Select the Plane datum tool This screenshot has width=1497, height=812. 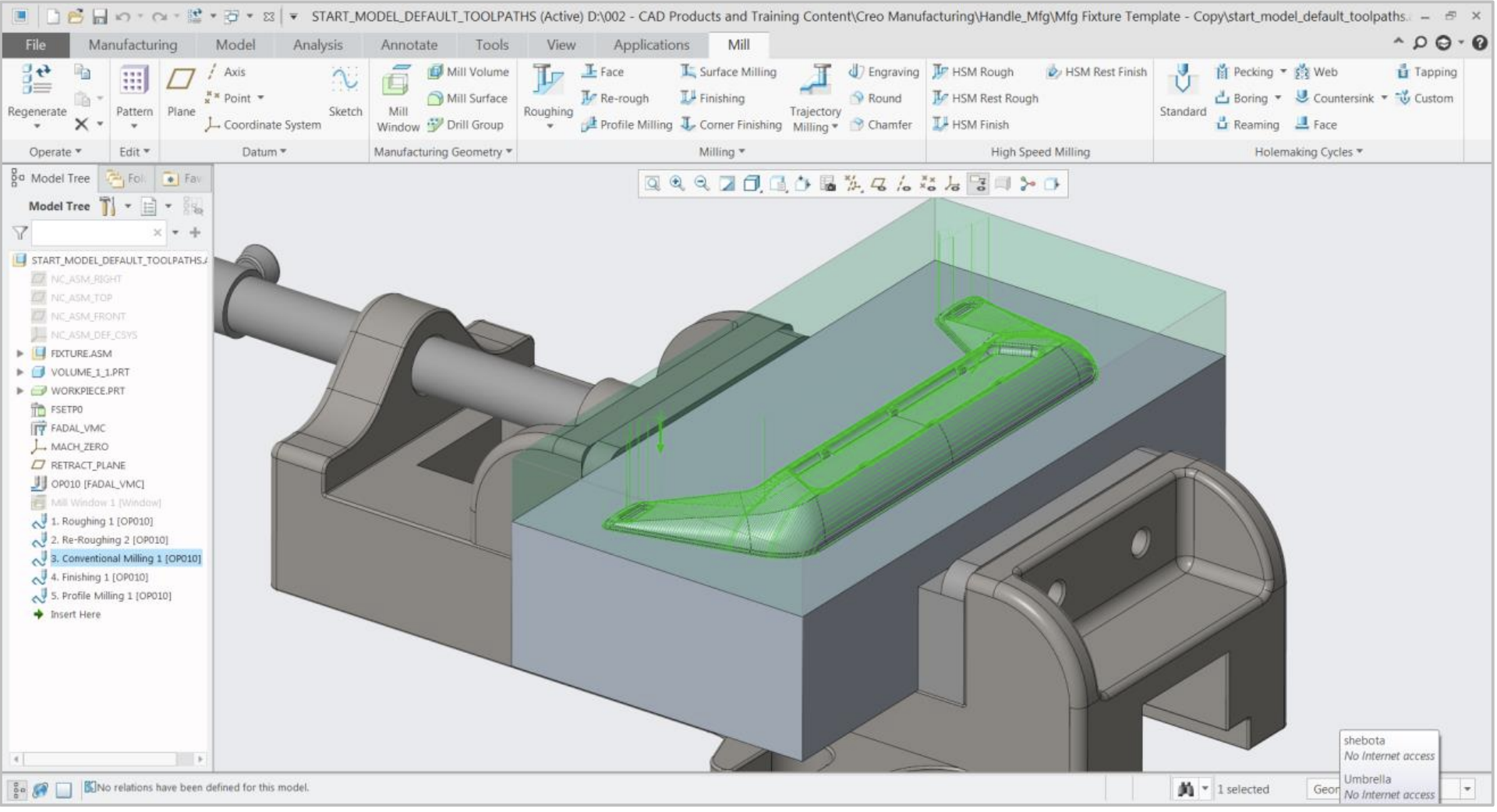click(x=181, y=91)
